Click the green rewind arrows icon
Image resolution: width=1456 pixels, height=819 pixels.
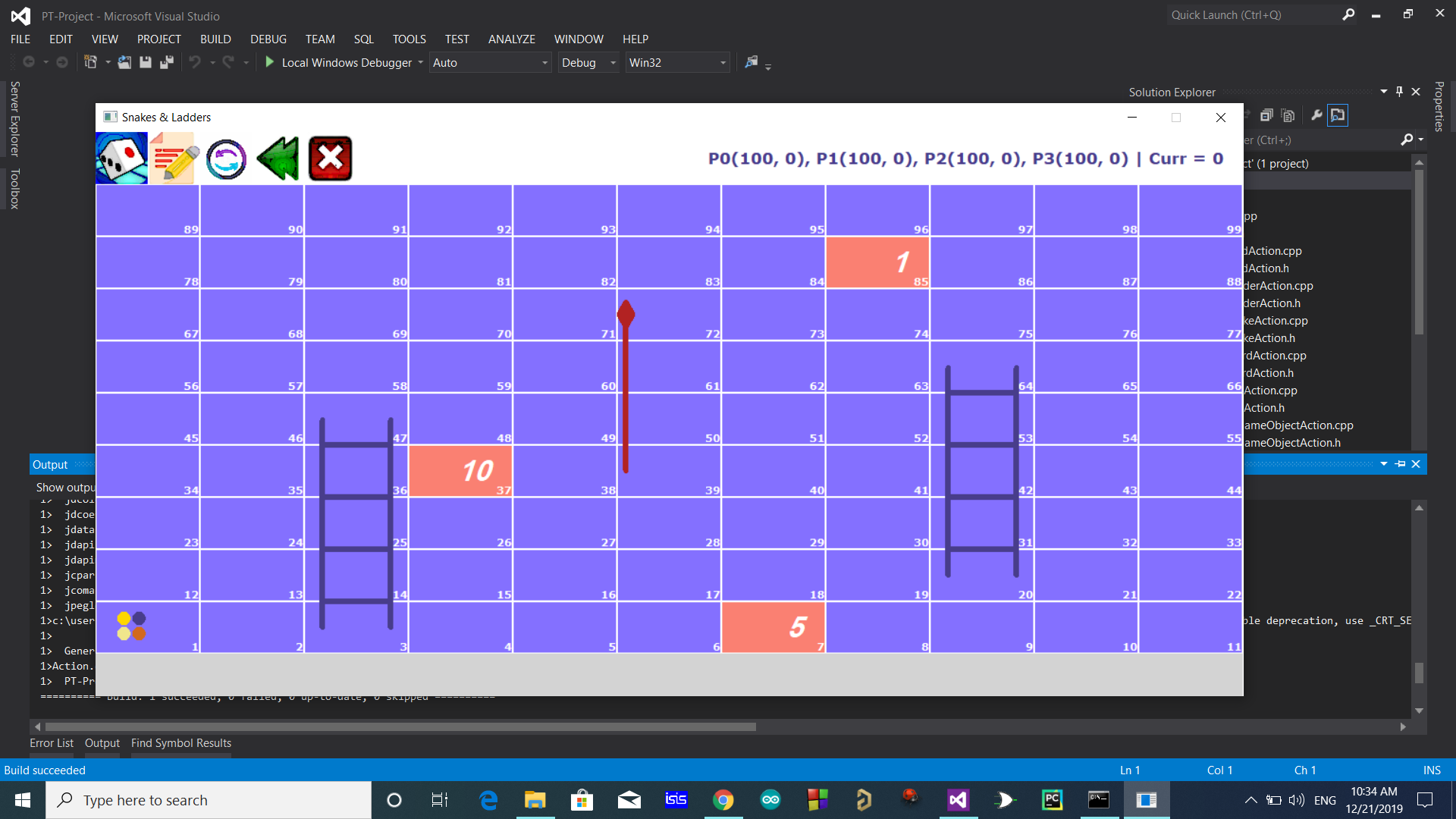pos(278,158)
